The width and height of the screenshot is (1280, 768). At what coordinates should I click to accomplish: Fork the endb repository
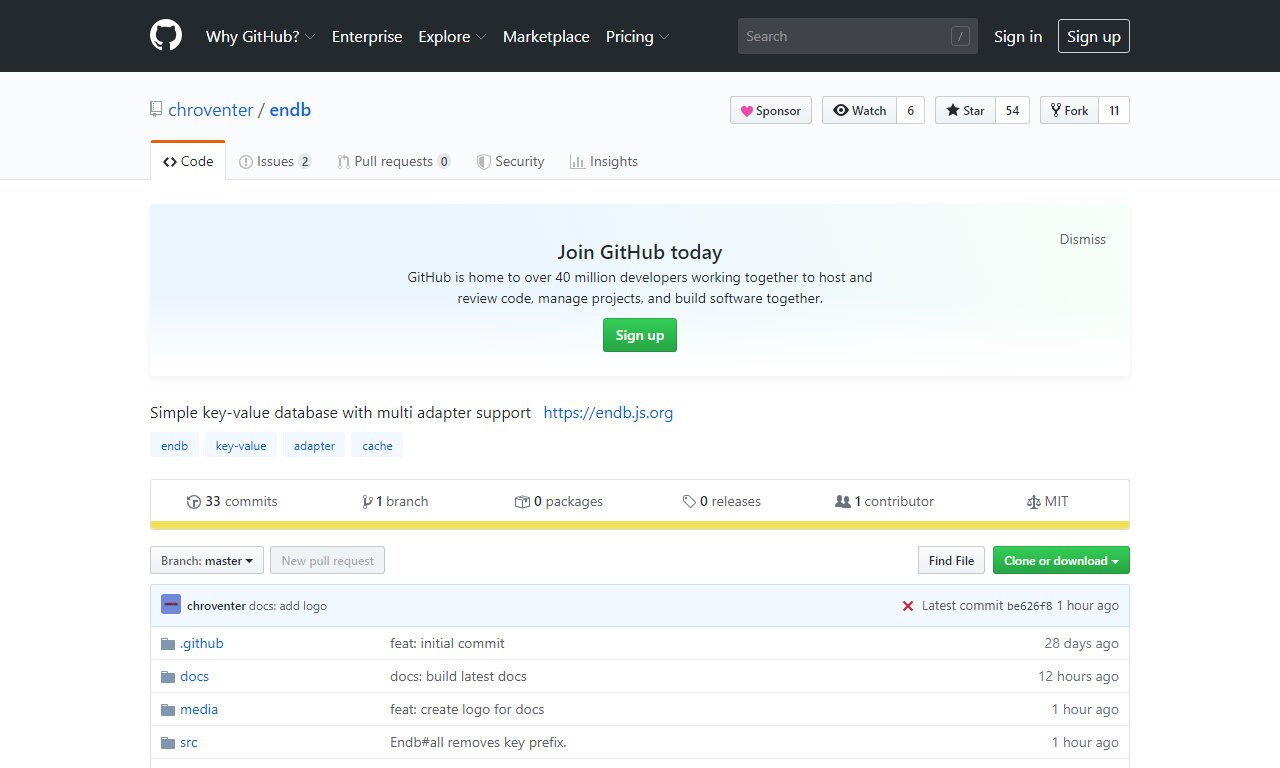coord(1069,110)
